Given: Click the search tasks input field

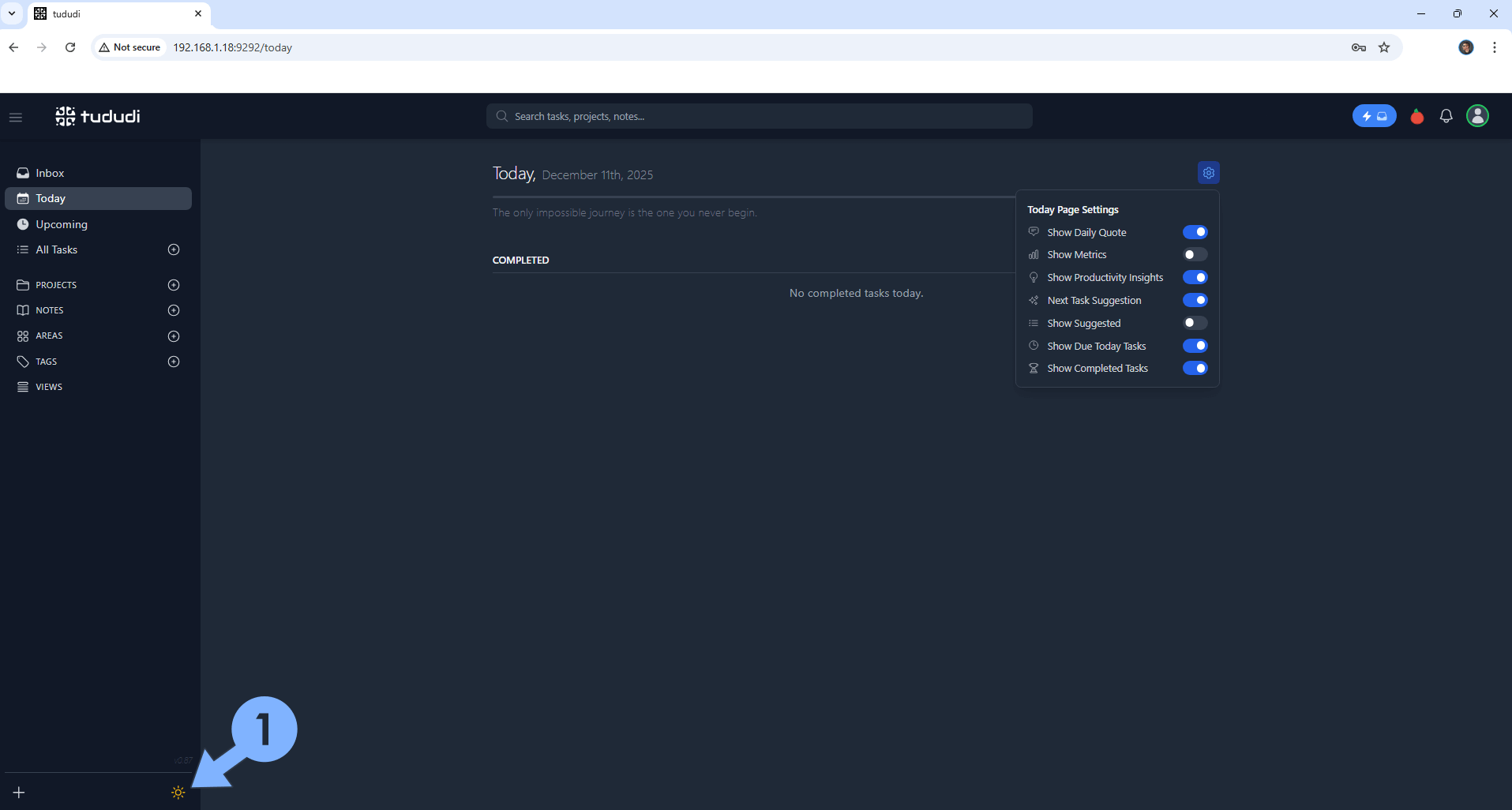Looking at the screenshot, I should point(758,116).
